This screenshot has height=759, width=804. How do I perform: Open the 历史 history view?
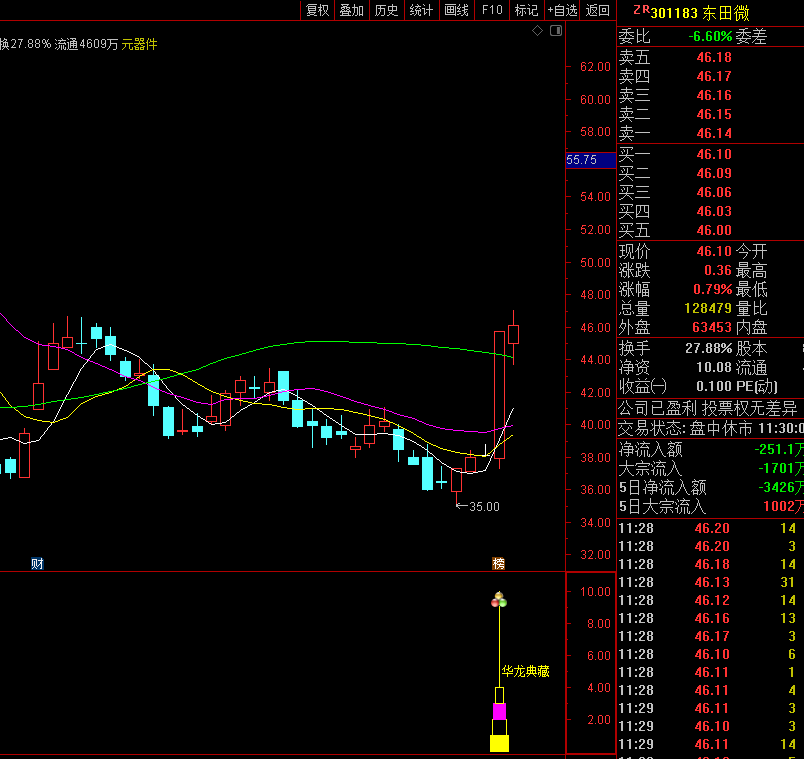point(387,10)
